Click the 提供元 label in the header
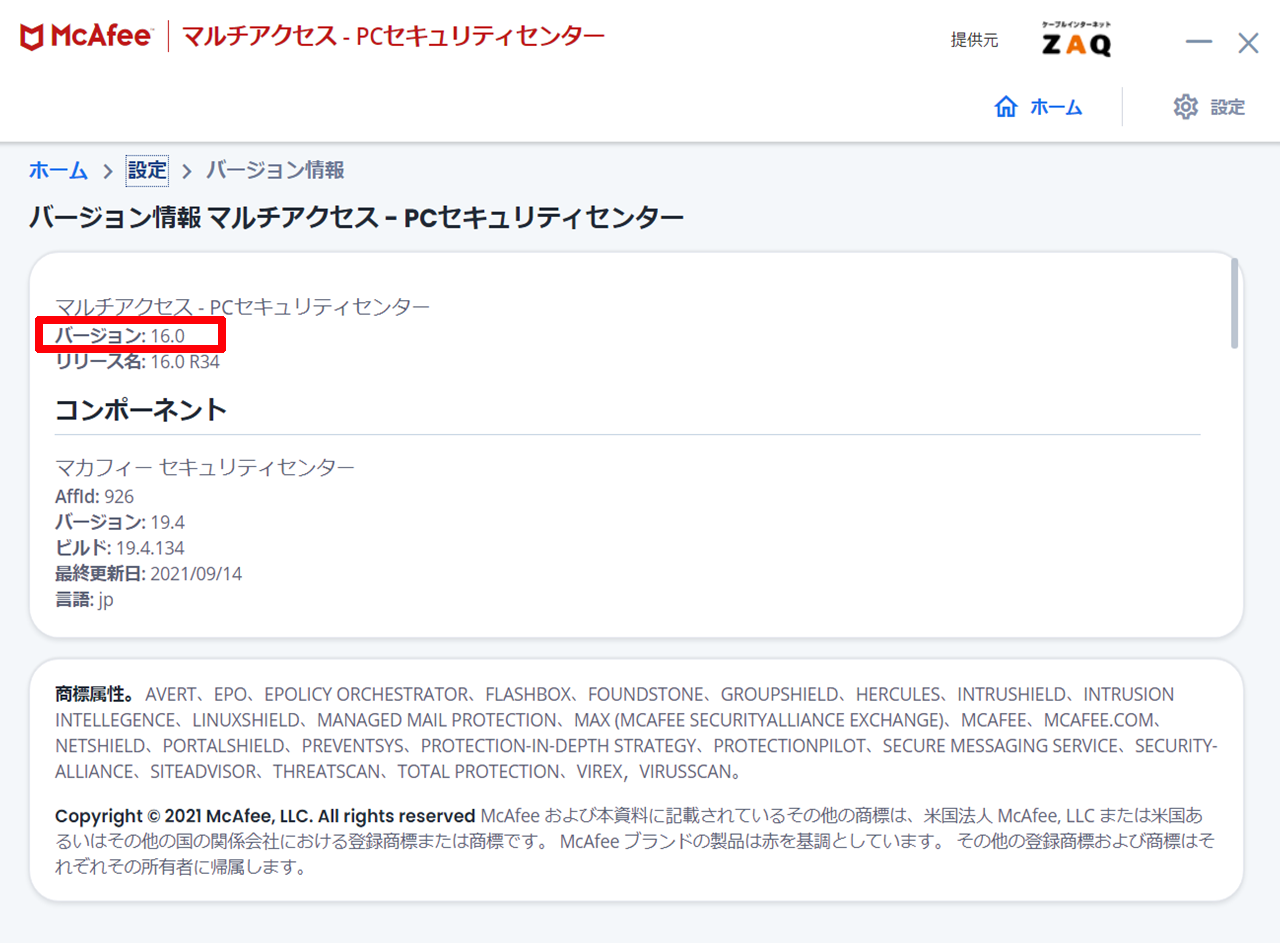Screen dimensions: 1280x943 click(974, 40)
